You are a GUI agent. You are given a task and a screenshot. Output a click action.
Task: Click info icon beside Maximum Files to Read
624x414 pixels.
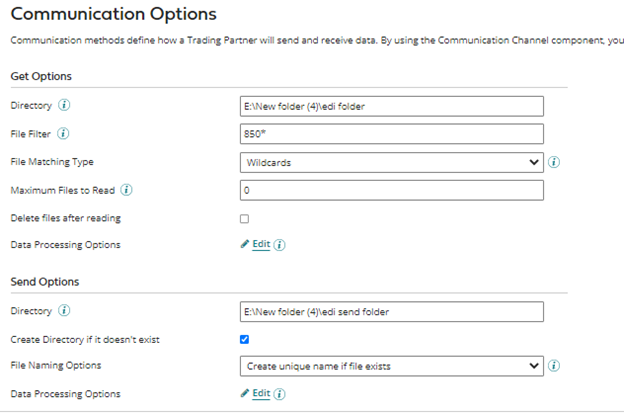[x=127, y=190]
